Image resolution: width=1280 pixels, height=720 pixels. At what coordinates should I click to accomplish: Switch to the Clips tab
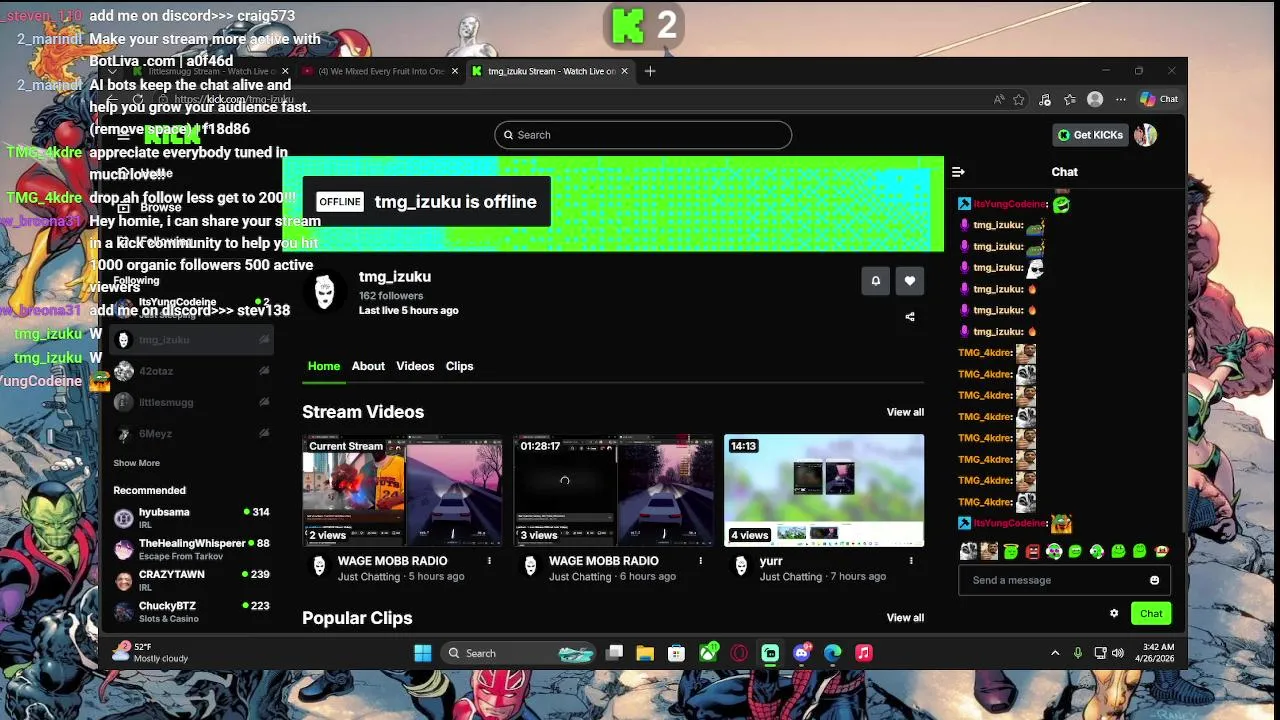click(x=459, y=366)
